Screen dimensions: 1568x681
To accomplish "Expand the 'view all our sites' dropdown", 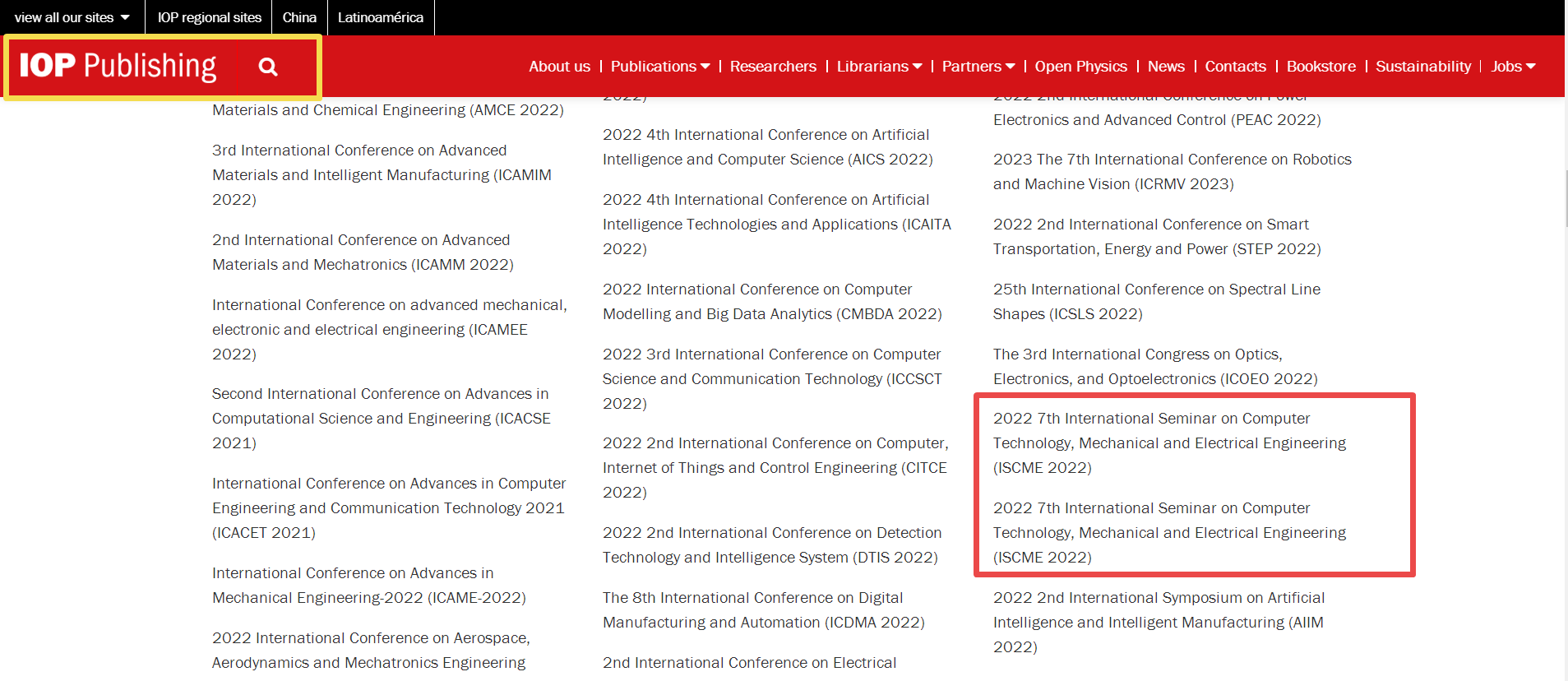I will [x=72, y=17].
